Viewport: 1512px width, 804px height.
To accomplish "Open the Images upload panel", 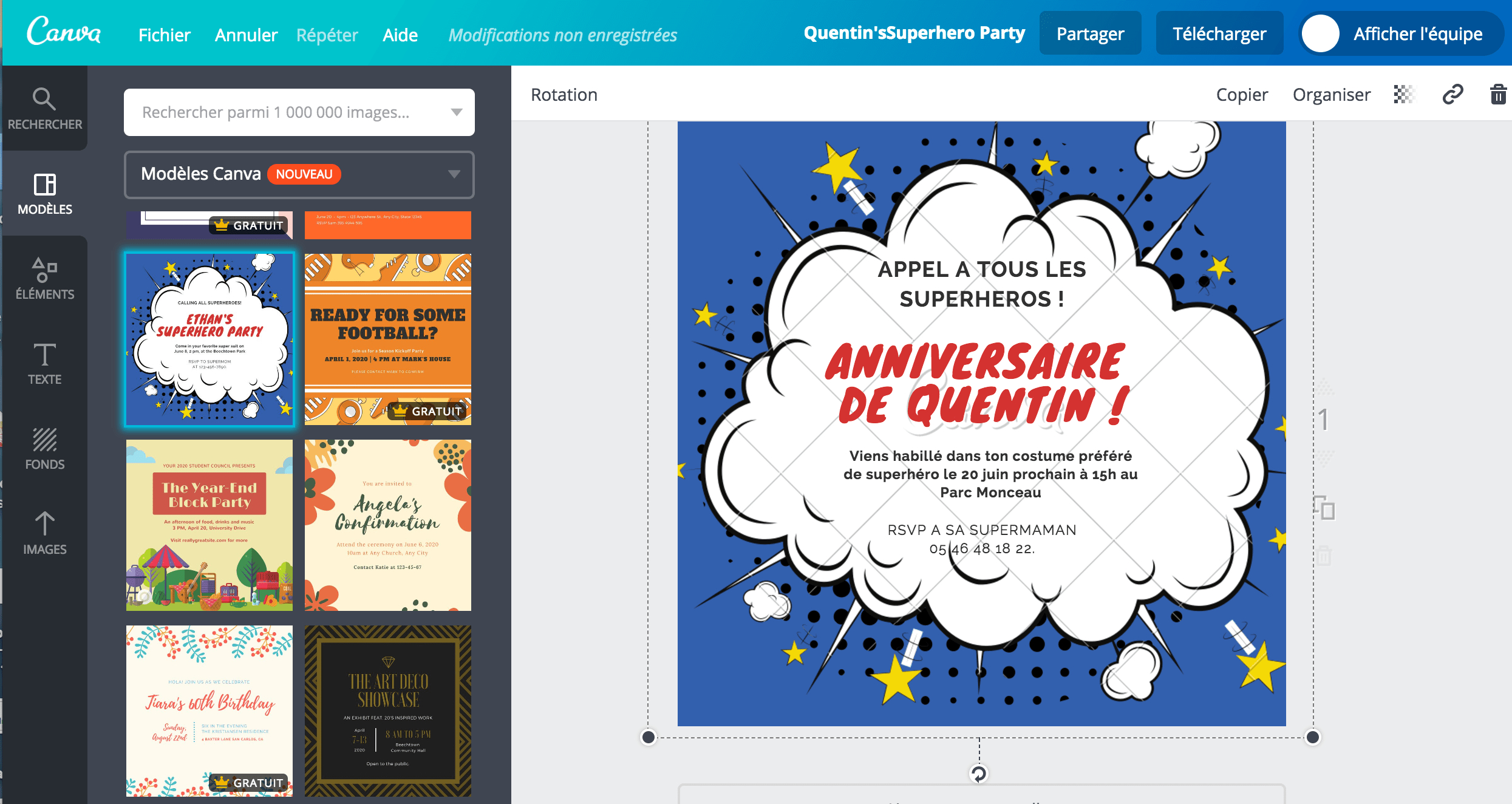I will pos(44,533).
